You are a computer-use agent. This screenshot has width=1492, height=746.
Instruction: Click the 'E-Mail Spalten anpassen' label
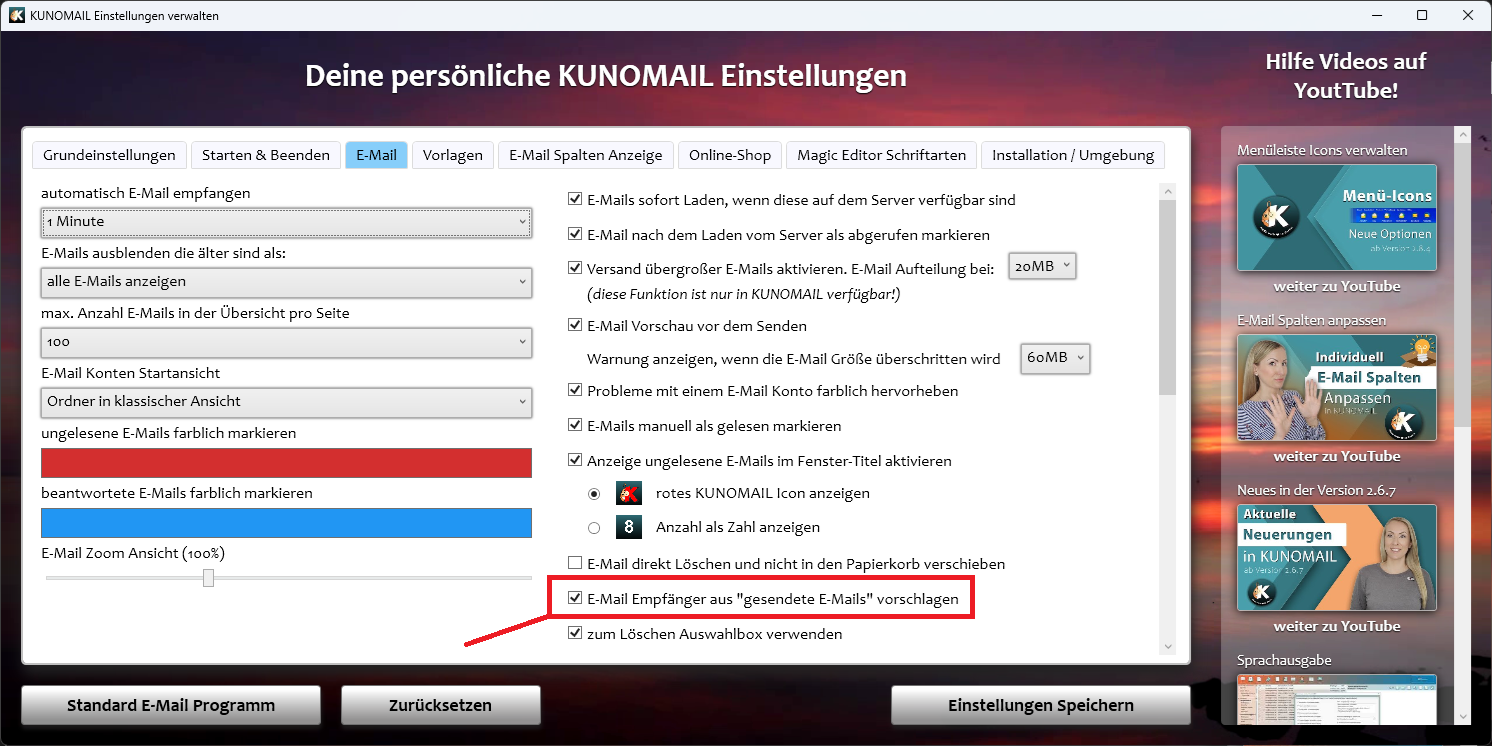[1311, 320]
